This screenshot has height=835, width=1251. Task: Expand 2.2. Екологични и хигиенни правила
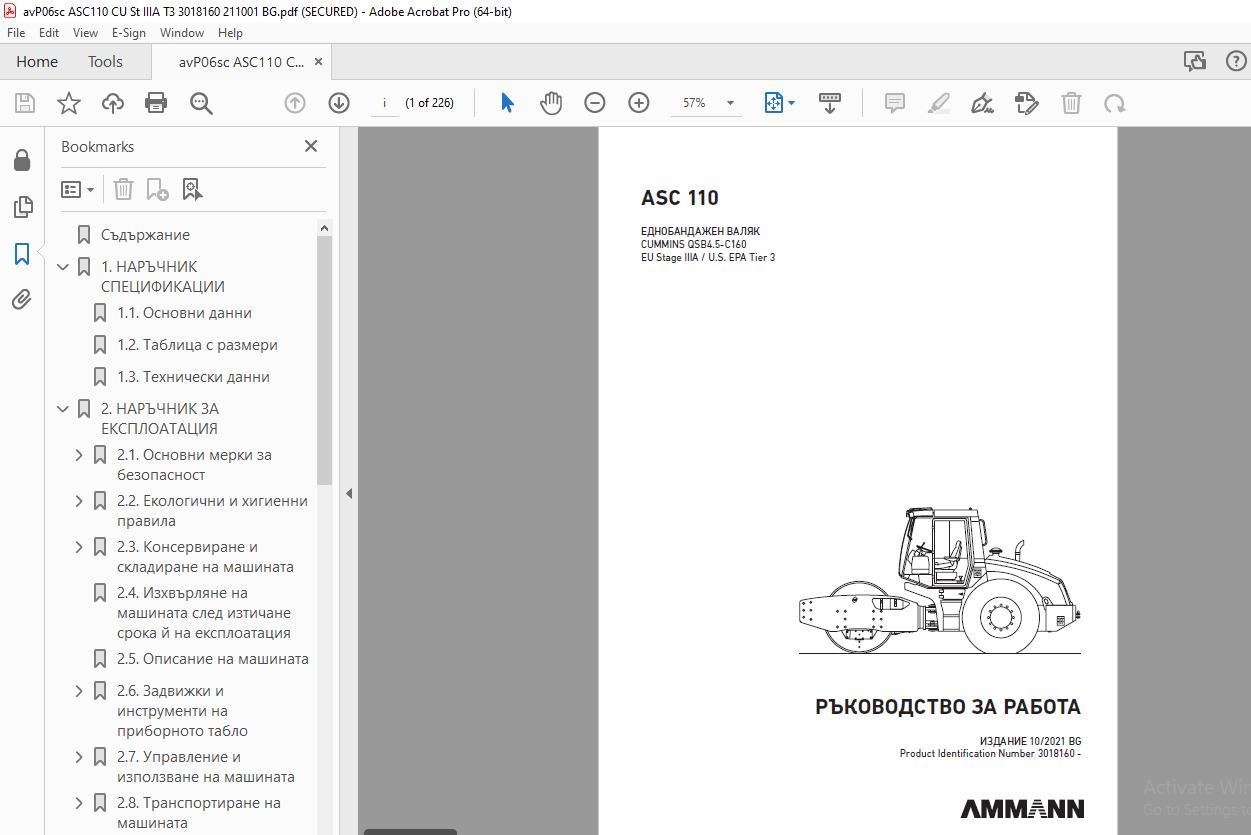80,501
